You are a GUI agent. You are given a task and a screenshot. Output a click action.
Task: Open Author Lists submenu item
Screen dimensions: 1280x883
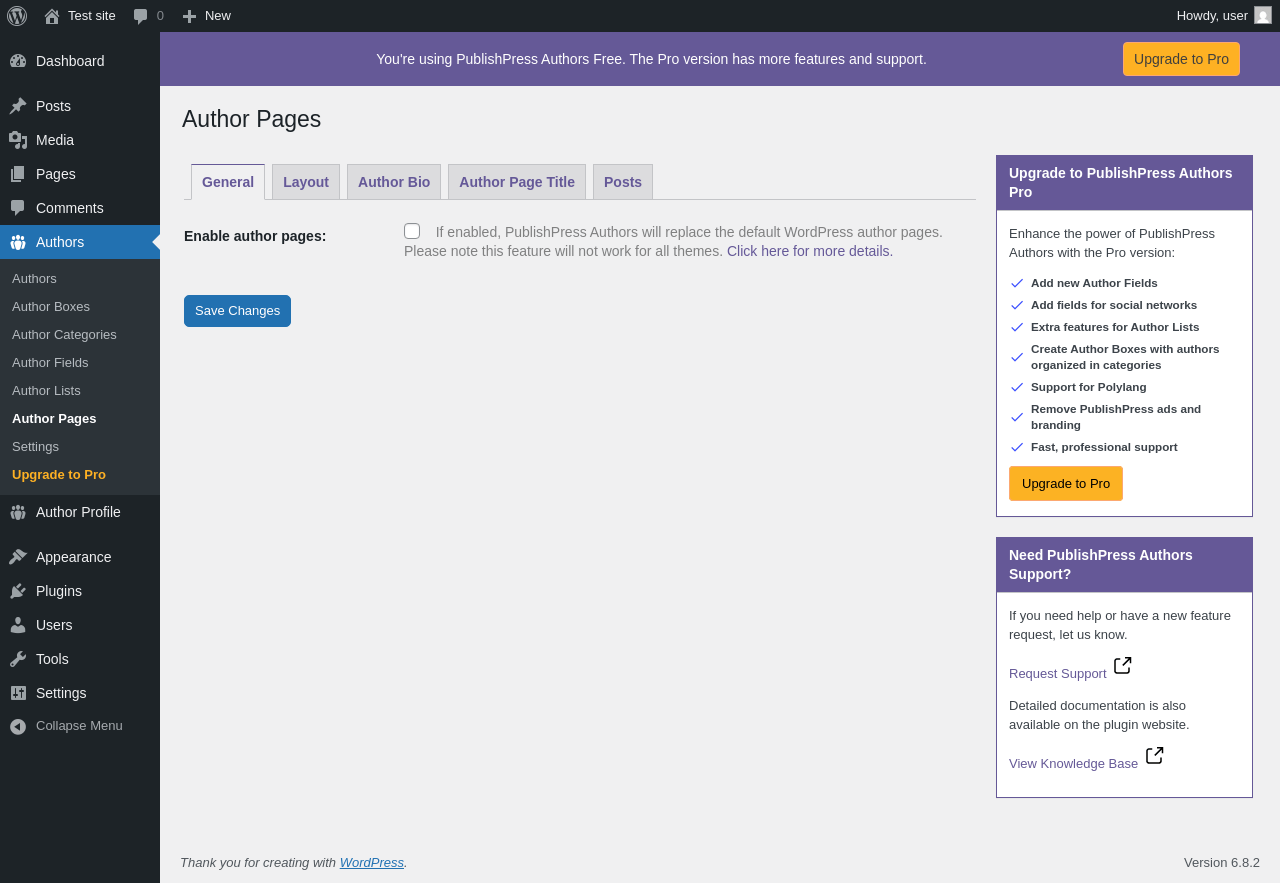click(46, 390)
